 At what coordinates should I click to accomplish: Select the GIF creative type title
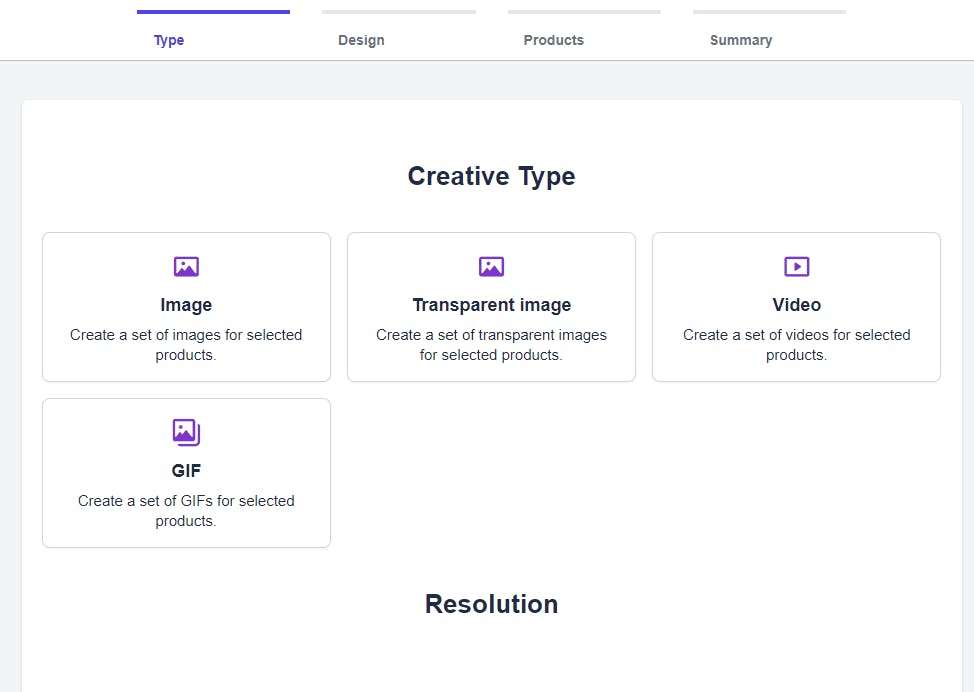(186, 471)
